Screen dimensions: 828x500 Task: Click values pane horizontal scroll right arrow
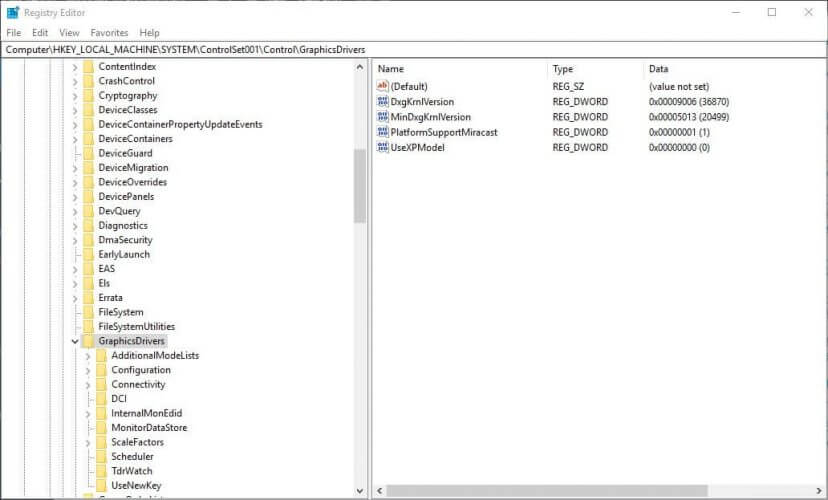(819, 490)
